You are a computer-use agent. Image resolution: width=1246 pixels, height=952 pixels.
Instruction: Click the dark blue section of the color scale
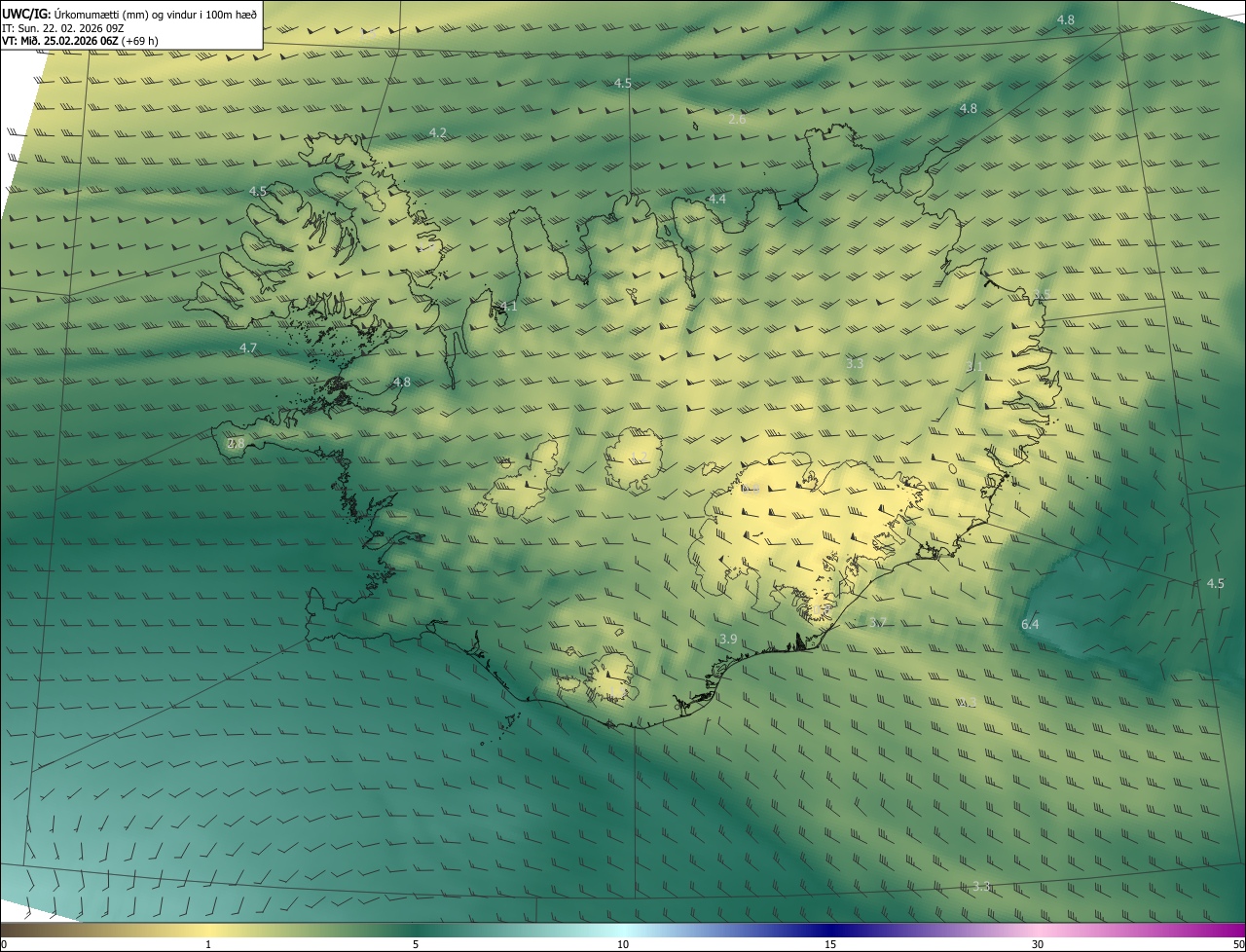830,931
